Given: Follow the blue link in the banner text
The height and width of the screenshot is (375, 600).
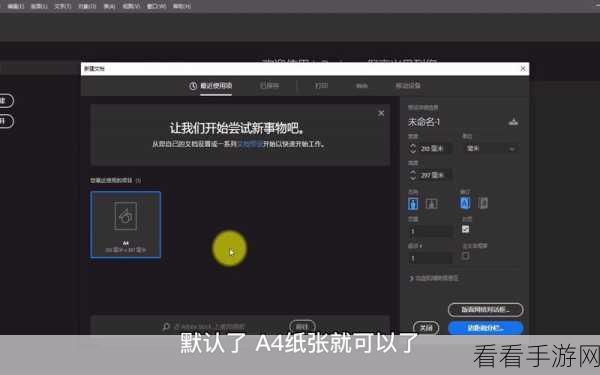Looking at the screenshot, I should pyautogui.click(x=250, y=144).
